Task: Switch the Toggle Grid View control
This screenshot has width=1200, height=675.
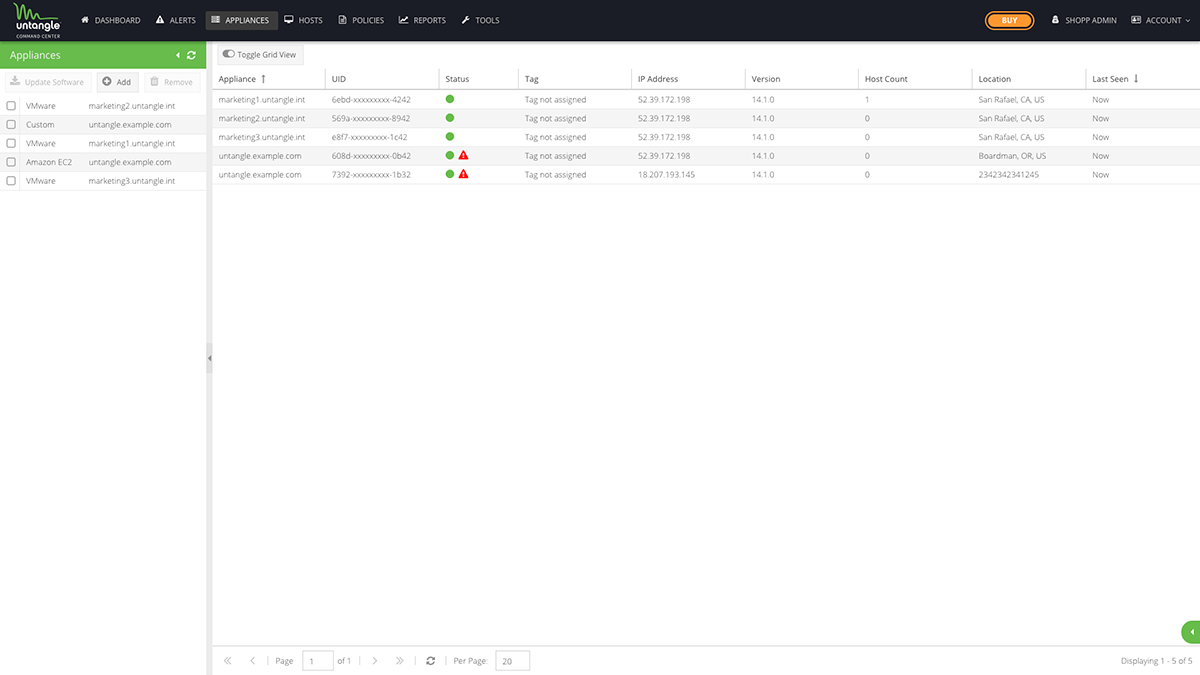Action: click(260, 55)
